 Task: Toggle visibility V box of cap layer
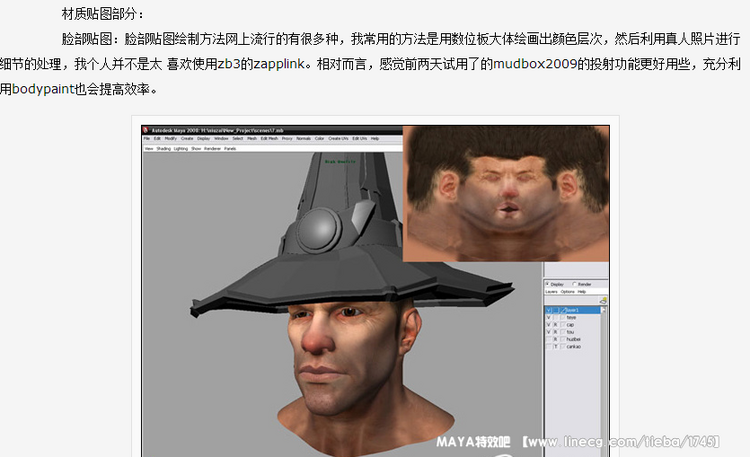[548, 324]
